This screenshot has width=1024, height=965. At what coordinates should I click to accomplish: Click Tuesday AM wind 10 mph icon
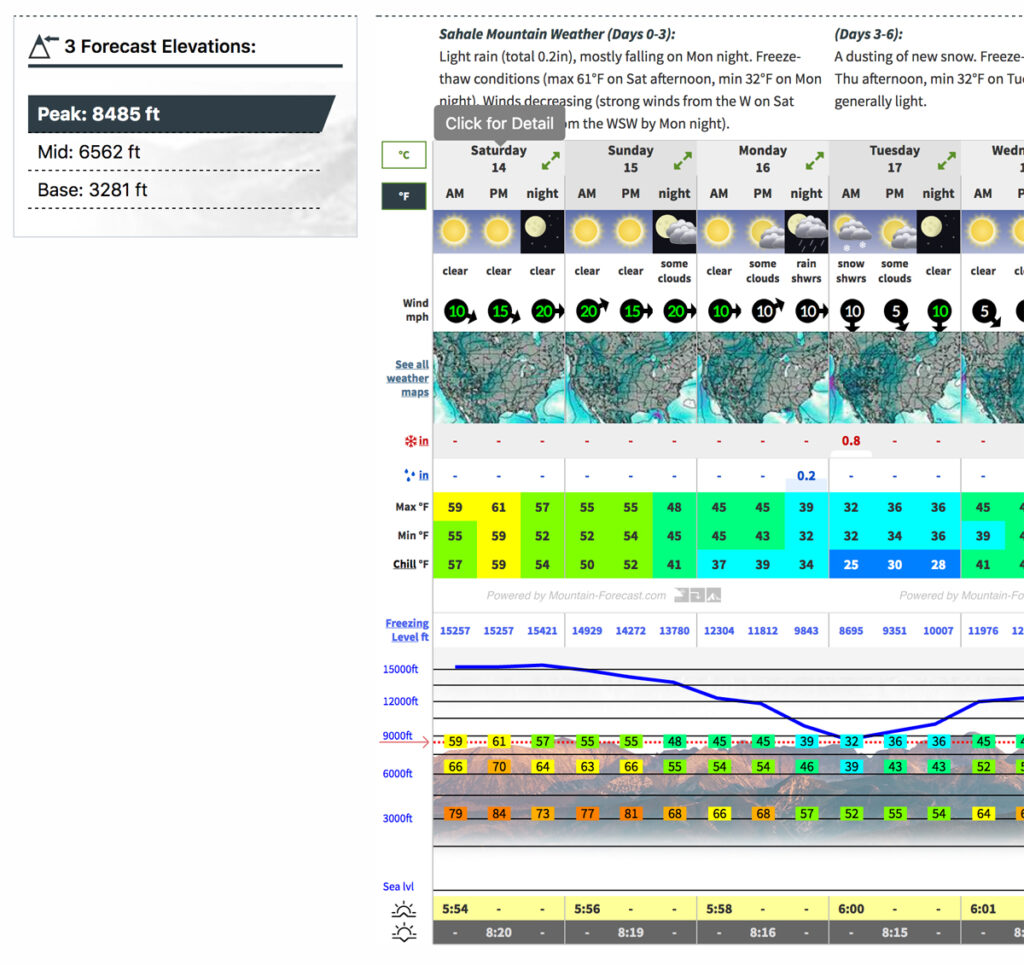coord(852,314)
